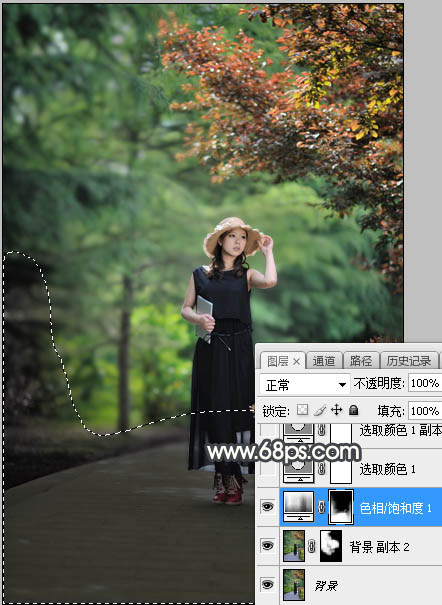Screen dimensions: 442x605
Task: Click mask link icon on 背景 副本 2 layer
Action: point(312,546)
